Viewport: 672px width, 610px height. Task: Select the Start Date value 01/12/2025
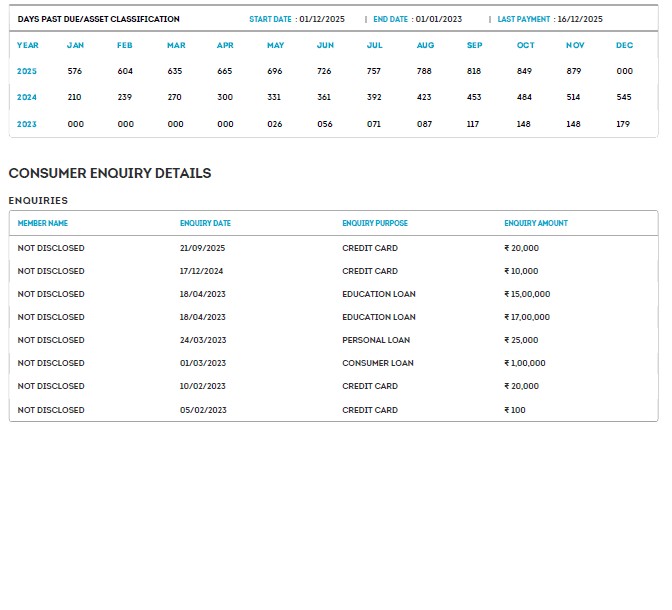[322, 19]
